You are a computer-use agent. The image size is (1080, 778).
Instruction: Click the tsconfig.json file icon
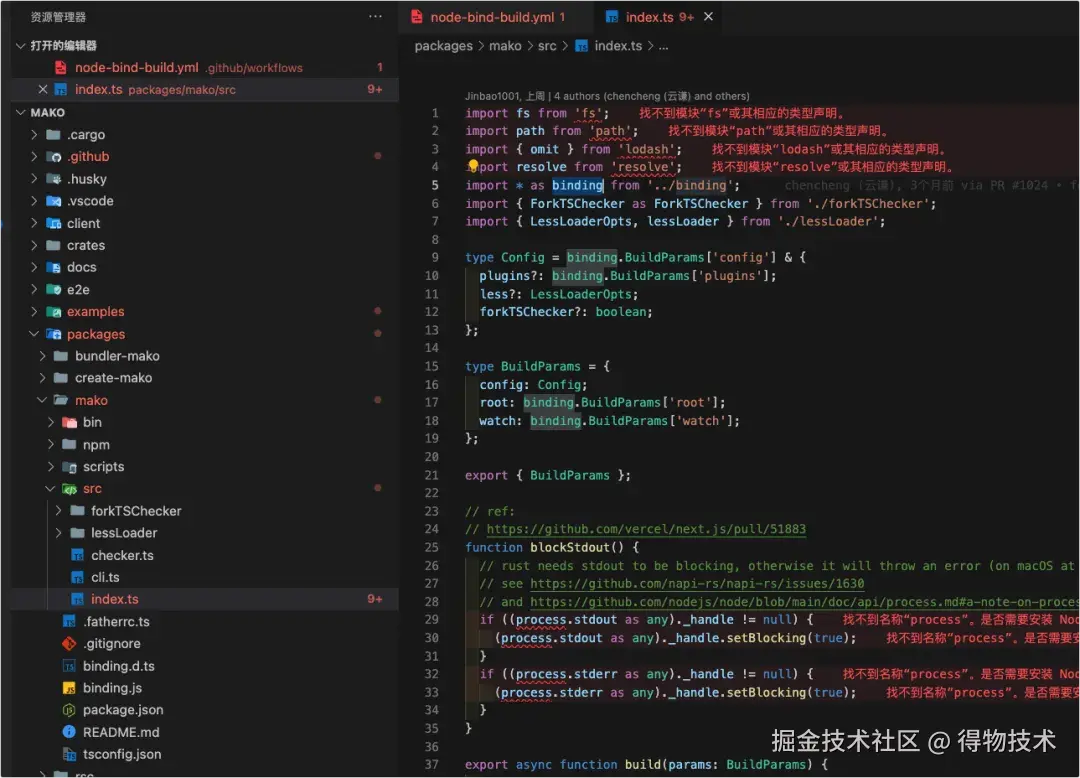click(x=69, y=755)
